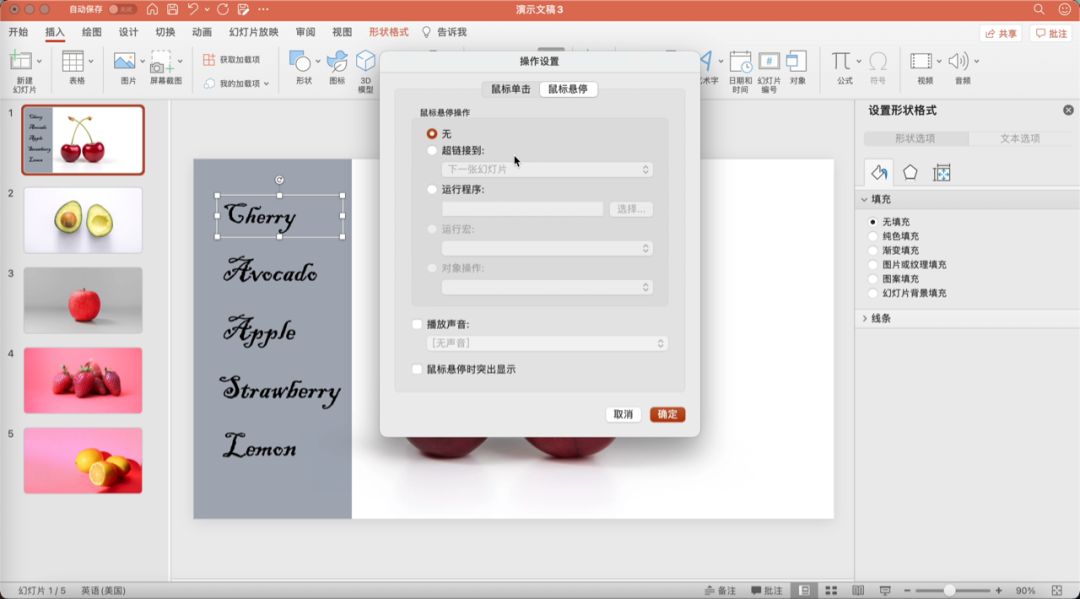The width and height of the screenshot is (1080, 599).
Task: Select the 无 radio button in dialog
Action: click(432, 134)
